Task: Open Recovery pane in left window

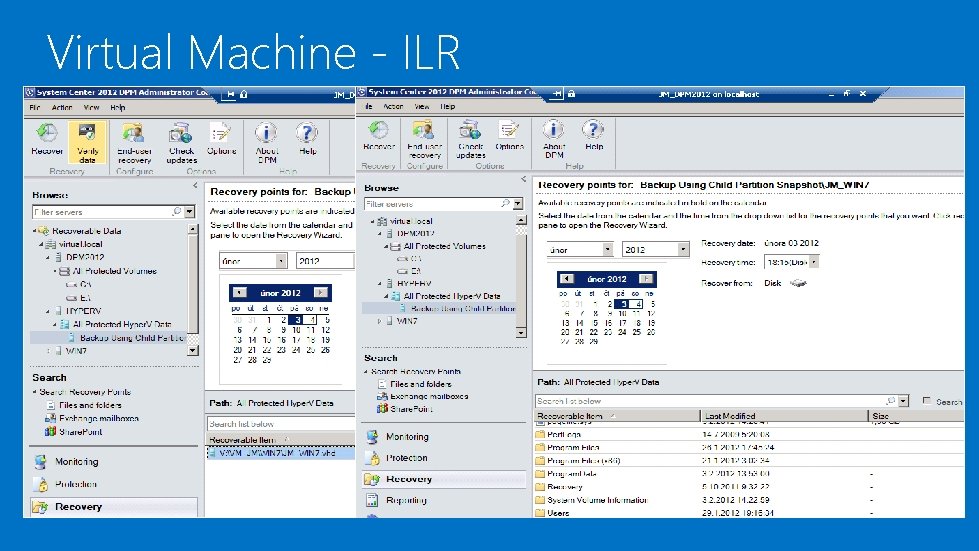Action: 114,507
